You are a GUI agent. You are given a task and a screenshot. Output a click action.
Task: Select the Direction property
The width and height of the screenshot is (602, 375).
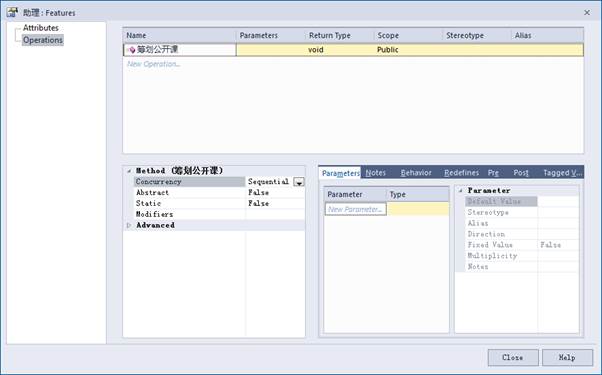(x=501, y=234)
